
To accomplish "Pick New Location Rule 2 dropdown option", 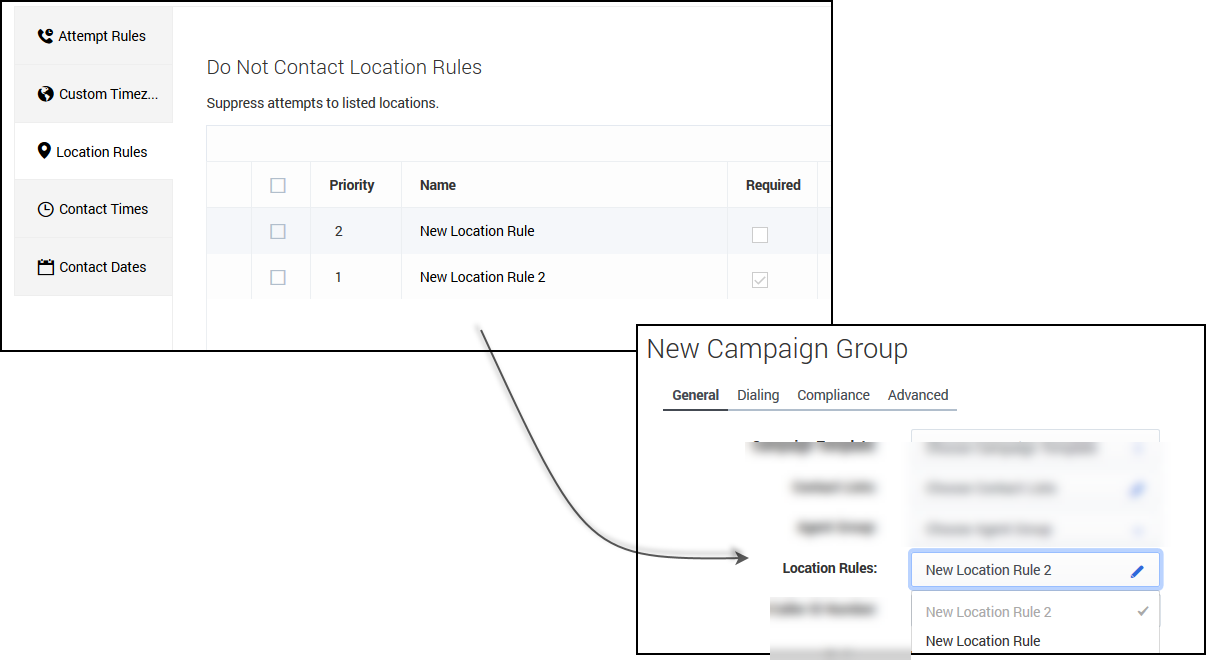I will tap(988, 612).
